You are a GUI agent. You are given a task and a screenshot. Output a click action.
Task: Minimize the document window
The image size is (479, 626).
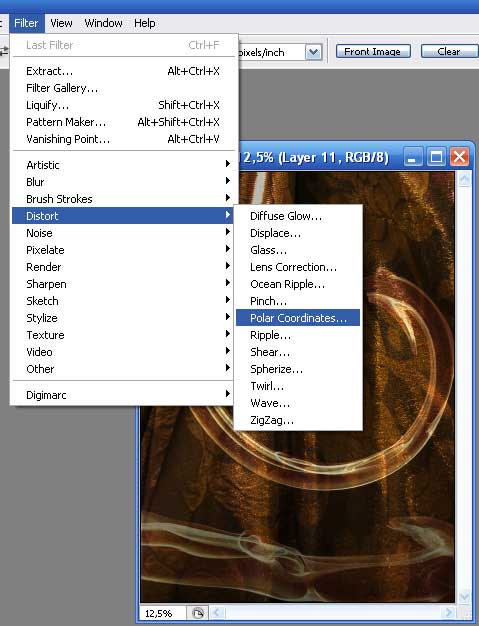point(413,157)
